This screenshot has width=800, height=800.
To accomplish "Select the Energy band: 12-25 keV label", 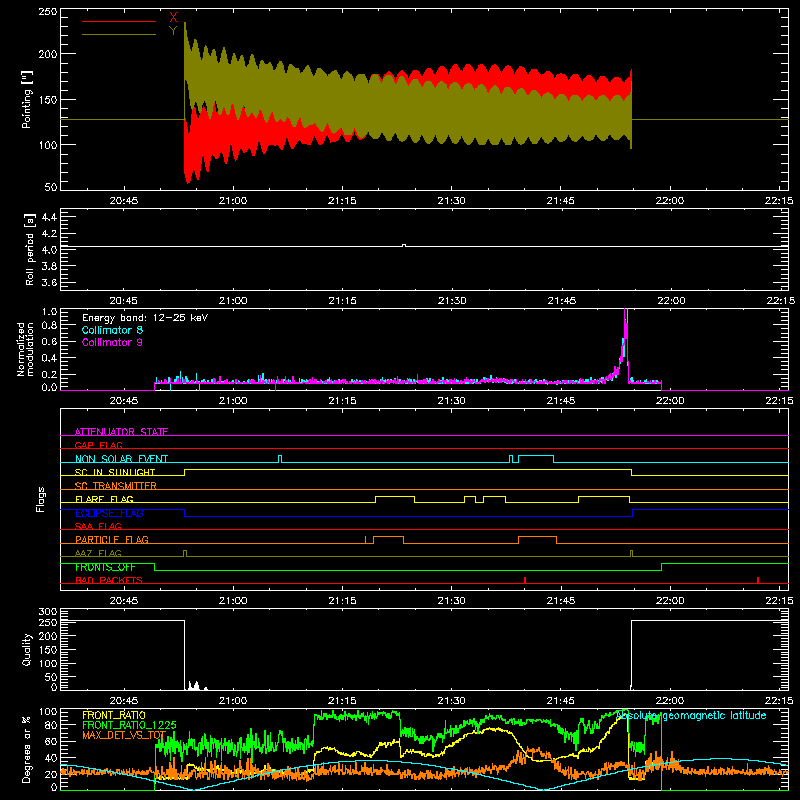I will [x=145, y=318].
